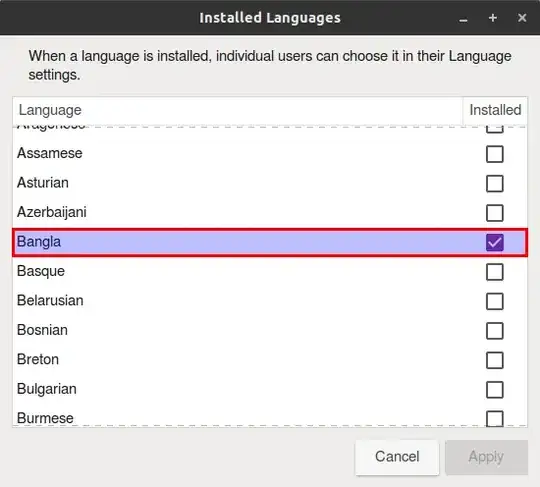This screenshot has width=540, height=487.
Task: Select the Bosnian language row
Action: click(270, 331)
